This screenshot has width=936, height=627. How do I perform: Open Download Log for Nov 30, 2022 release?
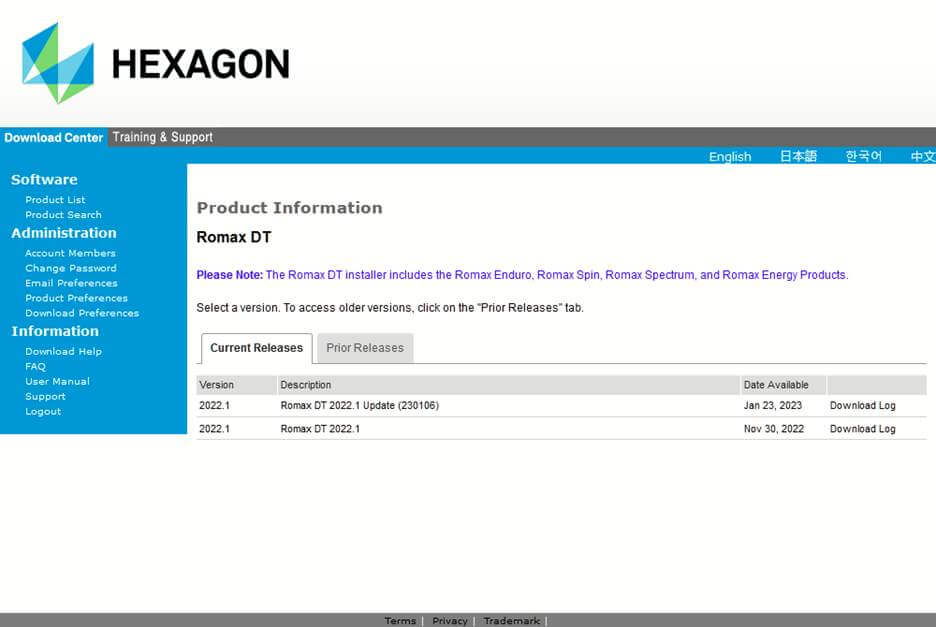click(x=862, y=429)
